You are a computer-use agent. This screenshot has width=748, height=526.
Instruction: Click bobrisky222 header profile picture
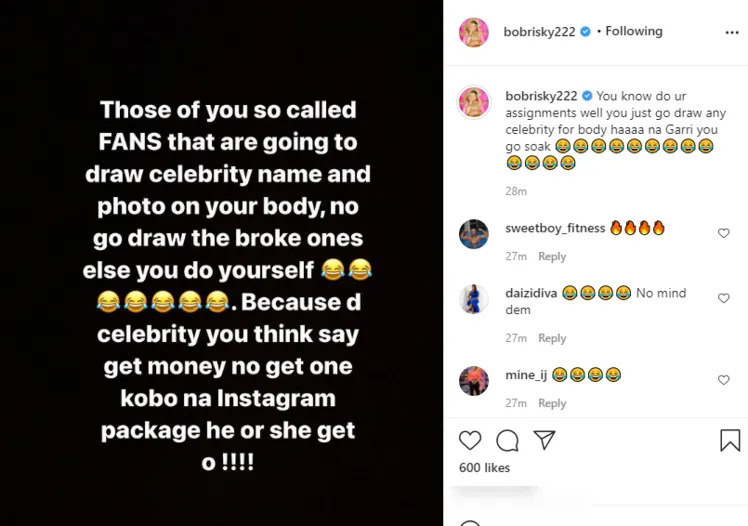(473, 32)
